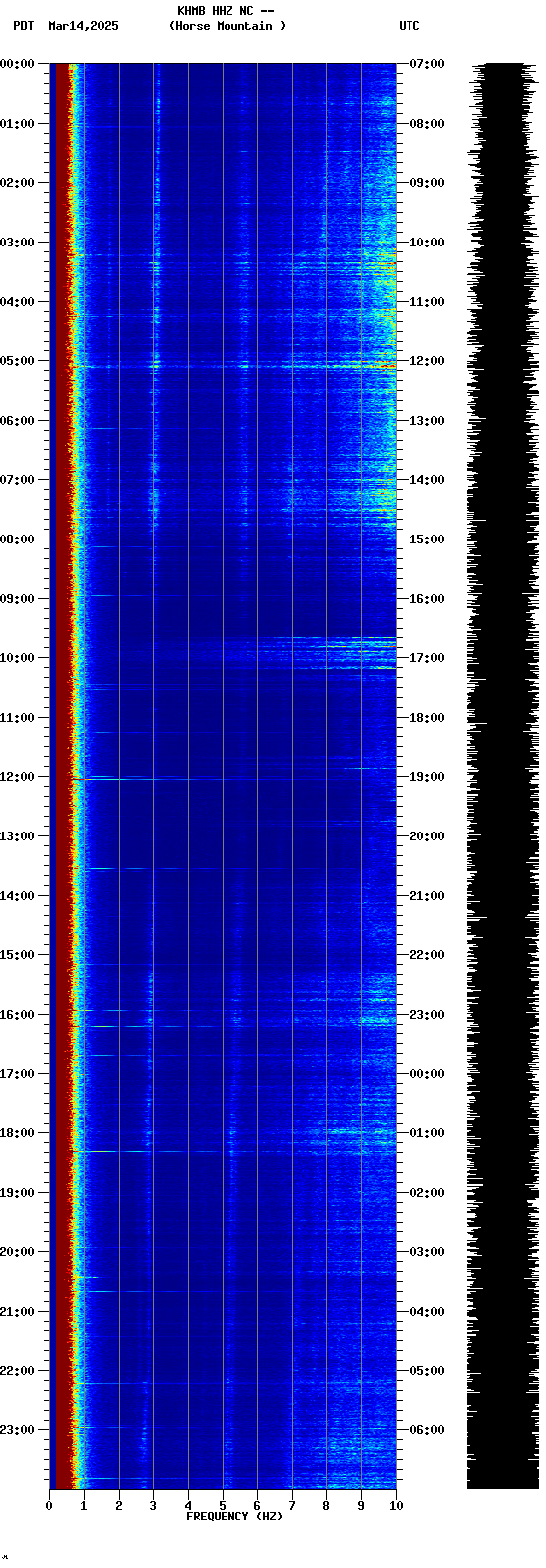The image size is (546, 1568).
Task: Click the 06:00 UTC time label
Action: coord(427,1430)
